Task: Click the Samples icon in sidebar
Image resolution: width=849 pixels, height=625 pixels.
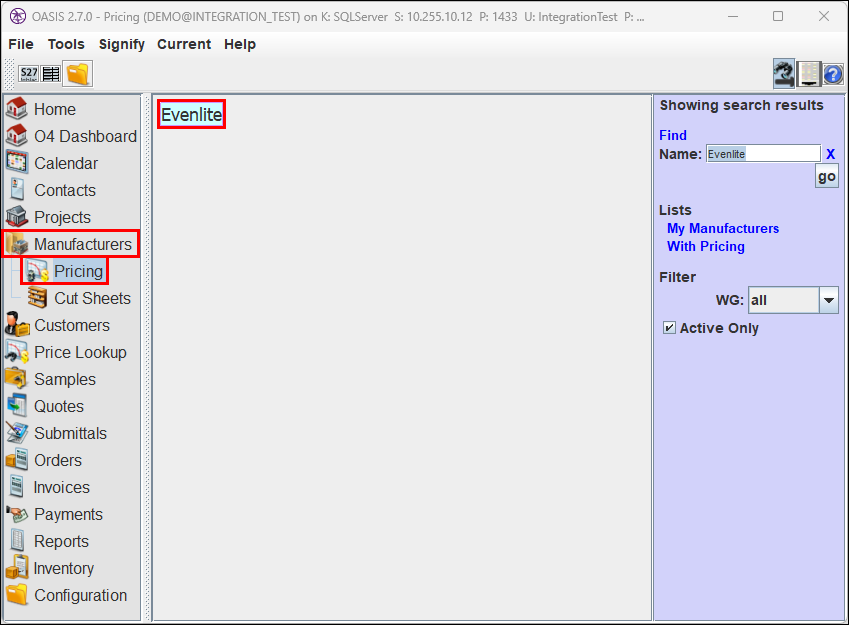Action: pyautogui.click(x=17, y=379)
